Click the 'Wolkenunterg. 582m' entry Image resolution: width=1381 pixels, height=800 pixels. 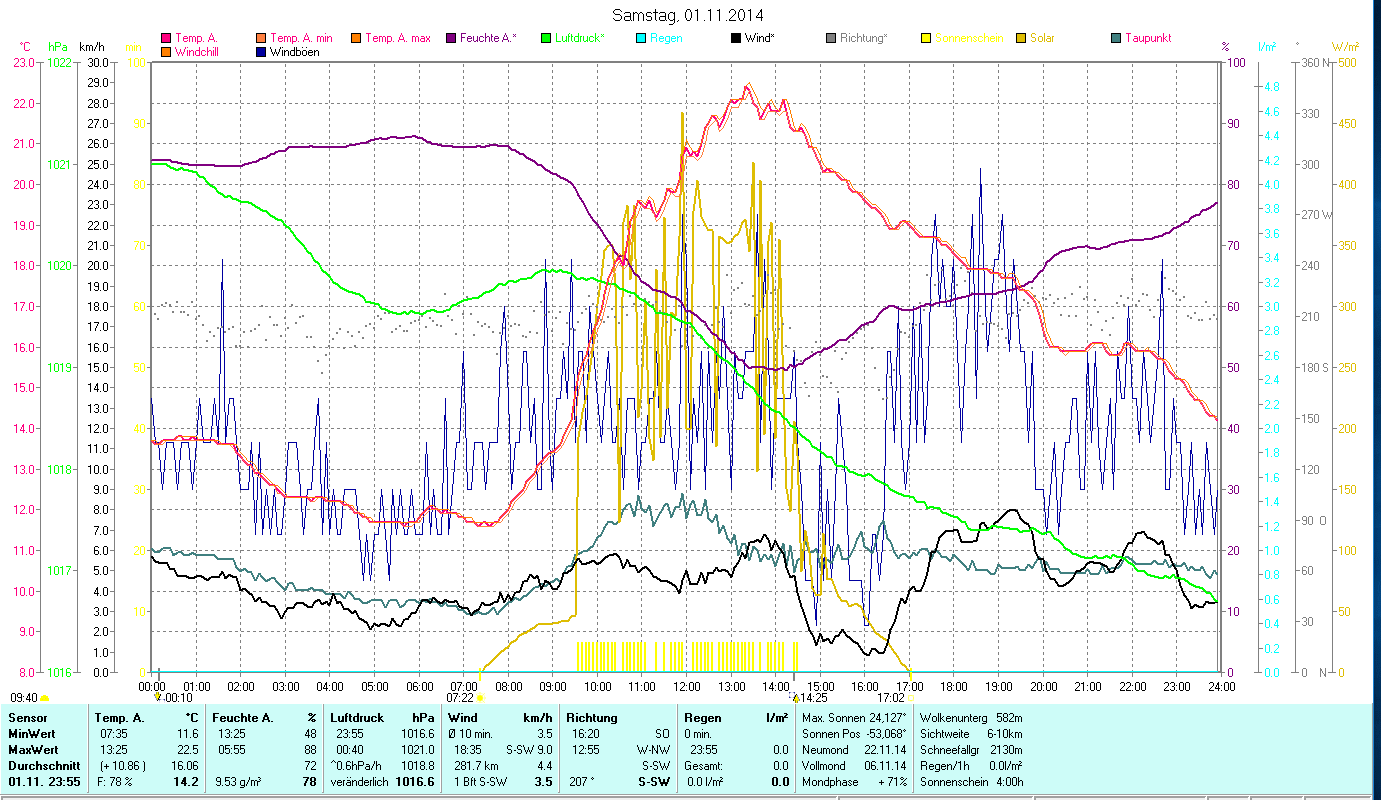point(970,718)
